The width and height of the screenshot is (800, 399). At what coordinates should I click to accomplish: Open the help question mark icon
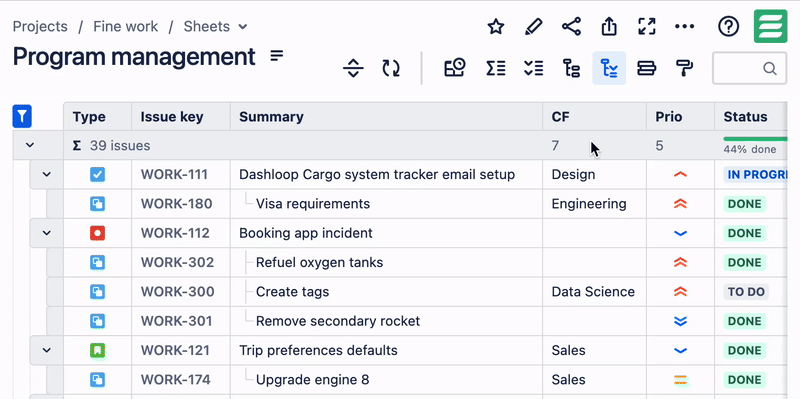pyautogui.click(x=729, y=27)
